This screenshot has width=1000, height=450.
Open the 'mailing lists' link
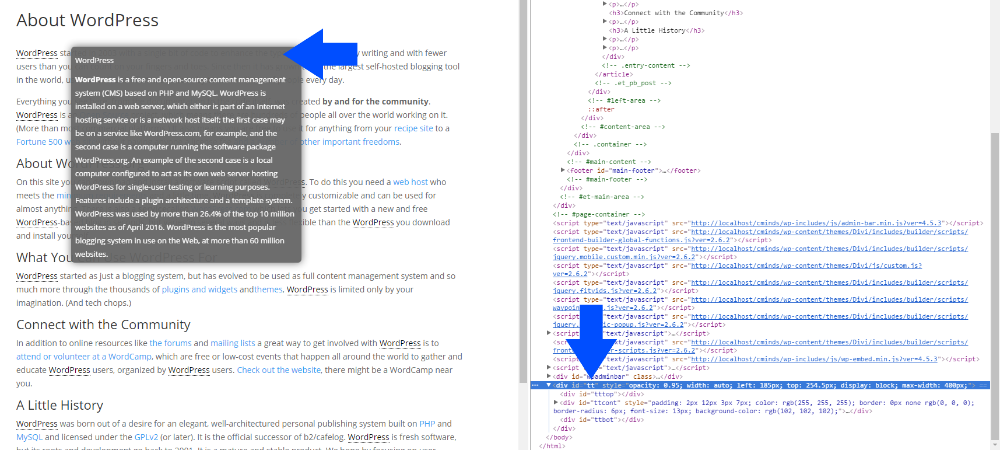coord(233,342)
